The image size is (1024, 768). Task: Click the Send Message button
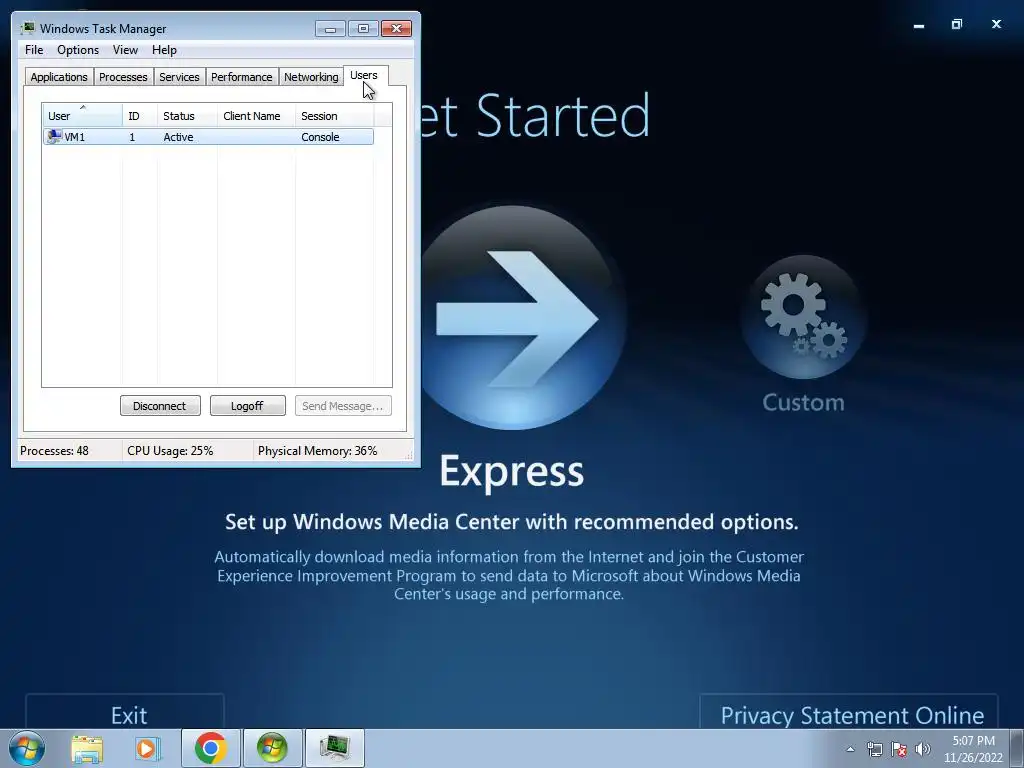pos(343,406)
